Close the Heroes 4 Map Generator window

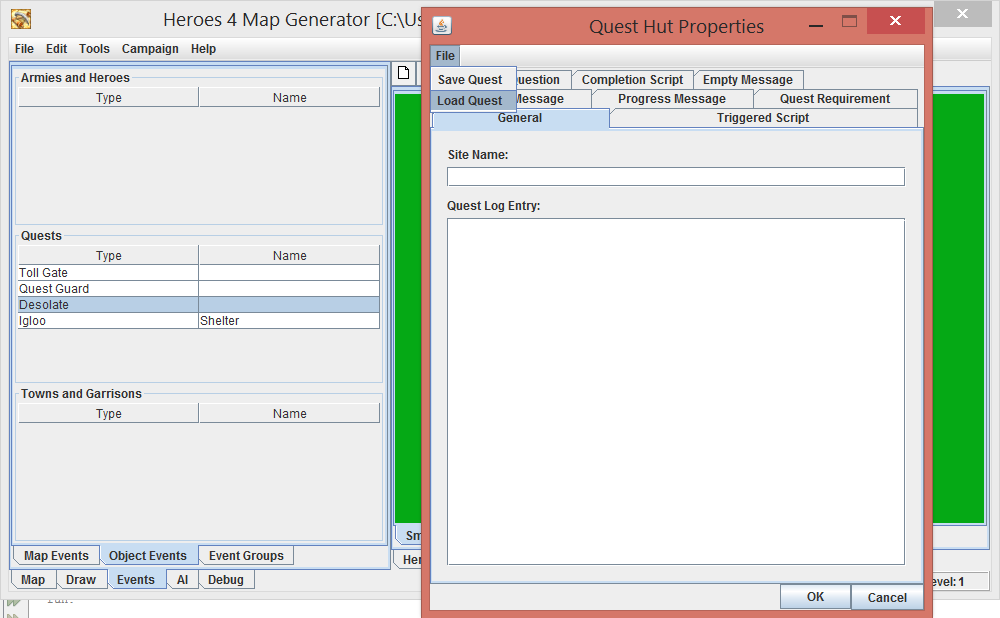tap(962, 13)
